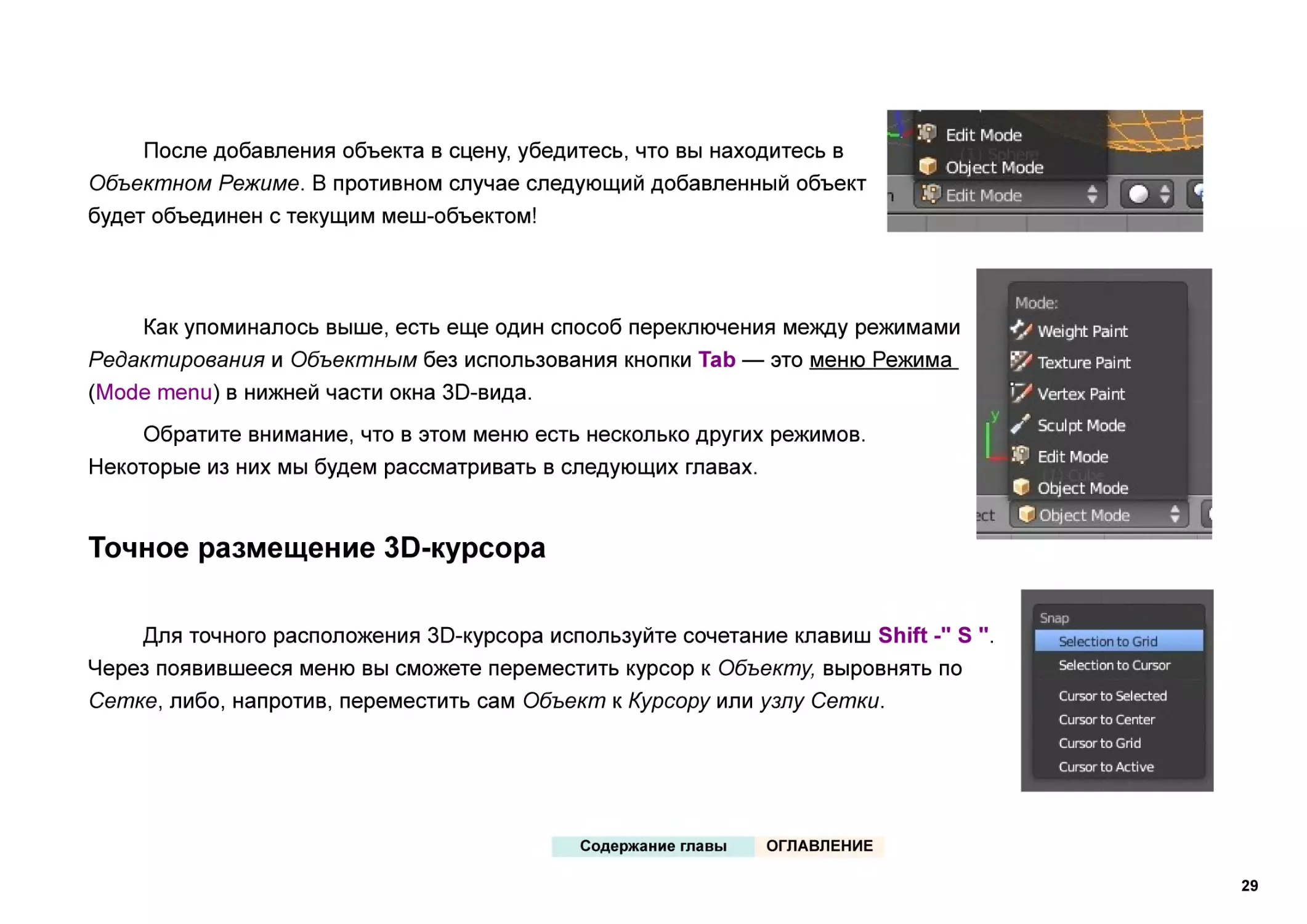Click heading Точное размещение 3D-курсора
1307x924 pixels.
point(317,548)
